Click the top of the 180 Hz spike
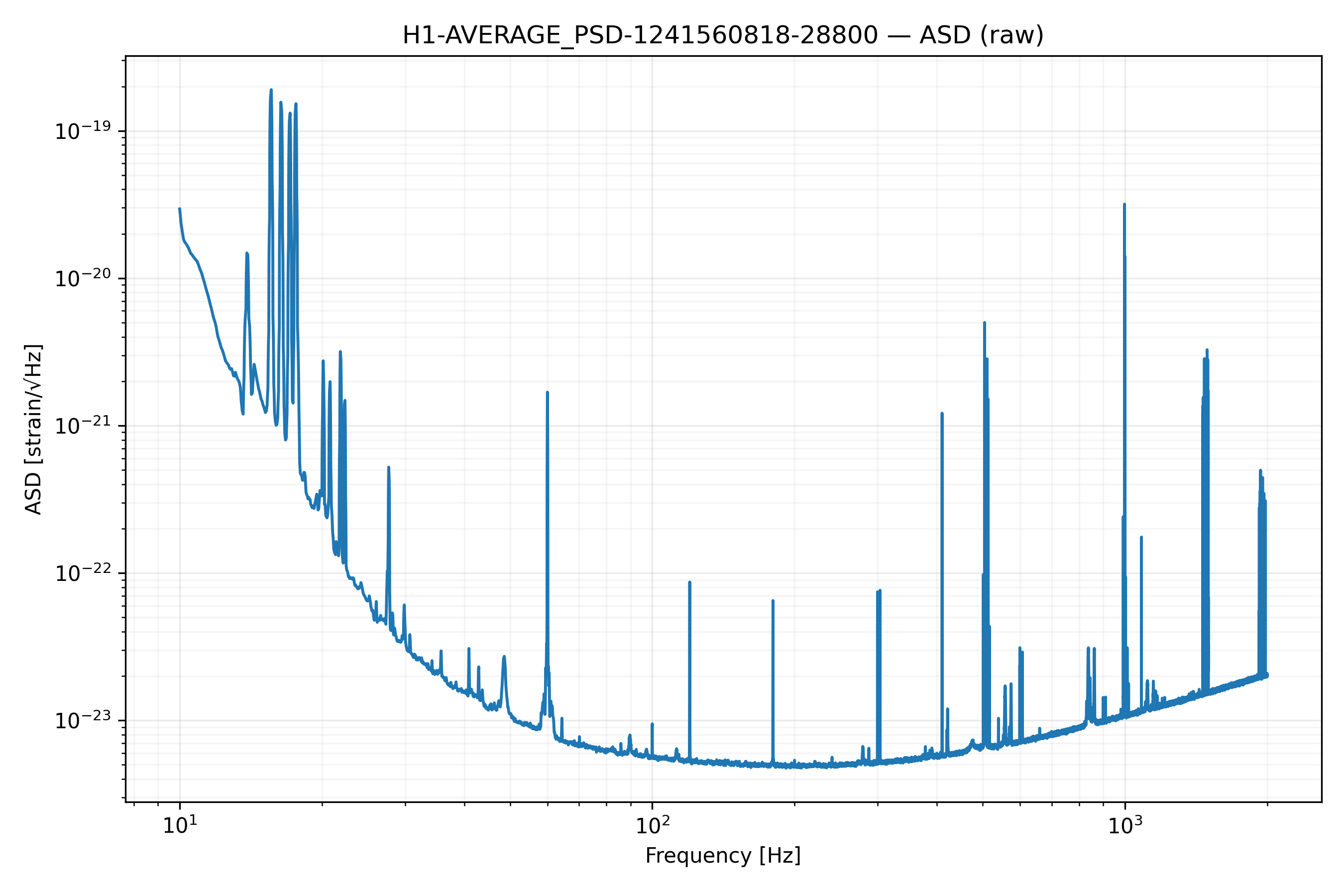 [773, 601]
